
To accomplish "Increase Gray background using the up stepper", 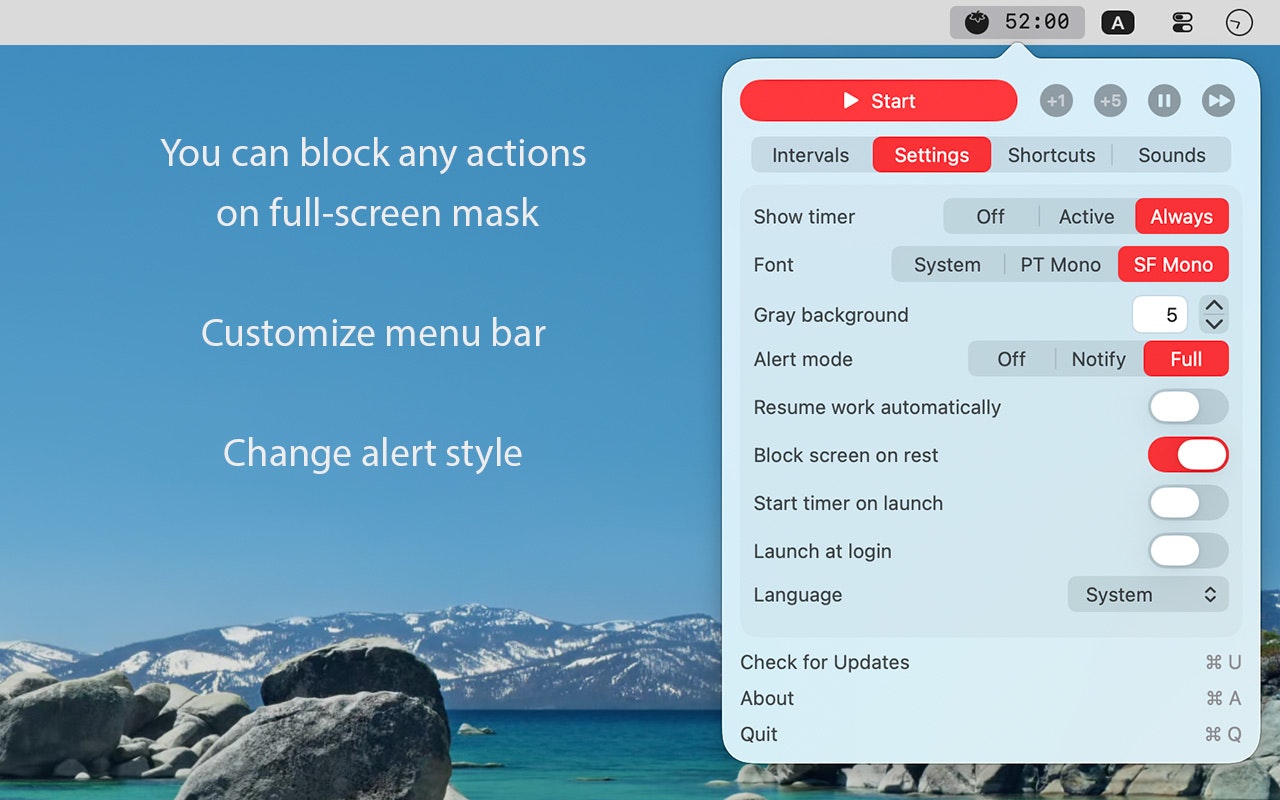I will [1213, 307].
